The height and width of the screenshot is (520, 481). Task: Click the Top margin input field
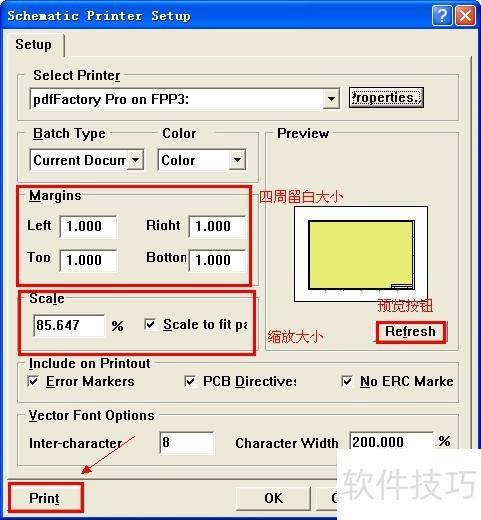[88, 260]
